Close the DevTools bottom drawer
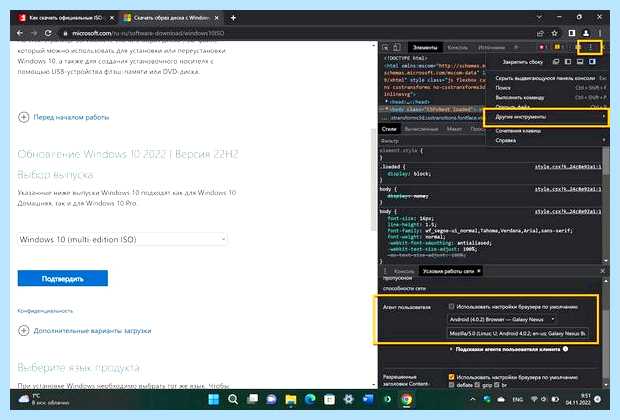 coord(602,271)
